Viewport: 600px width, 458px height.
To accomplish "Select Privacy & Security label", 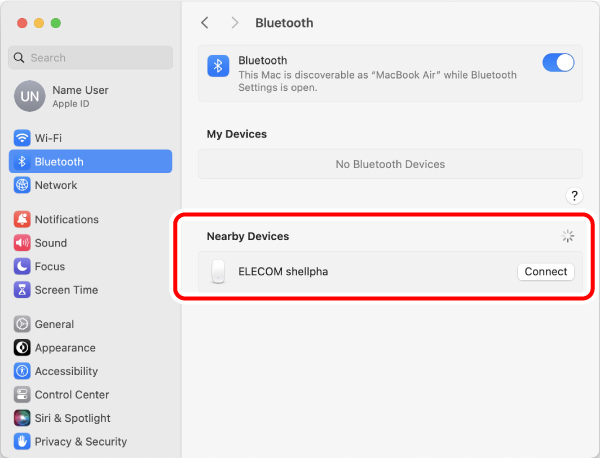I will 81,442.
